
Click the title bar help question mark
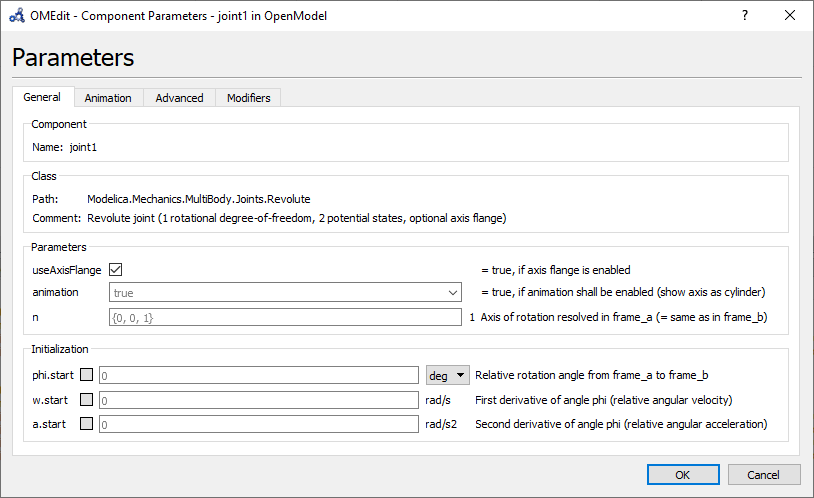point(744,16)
